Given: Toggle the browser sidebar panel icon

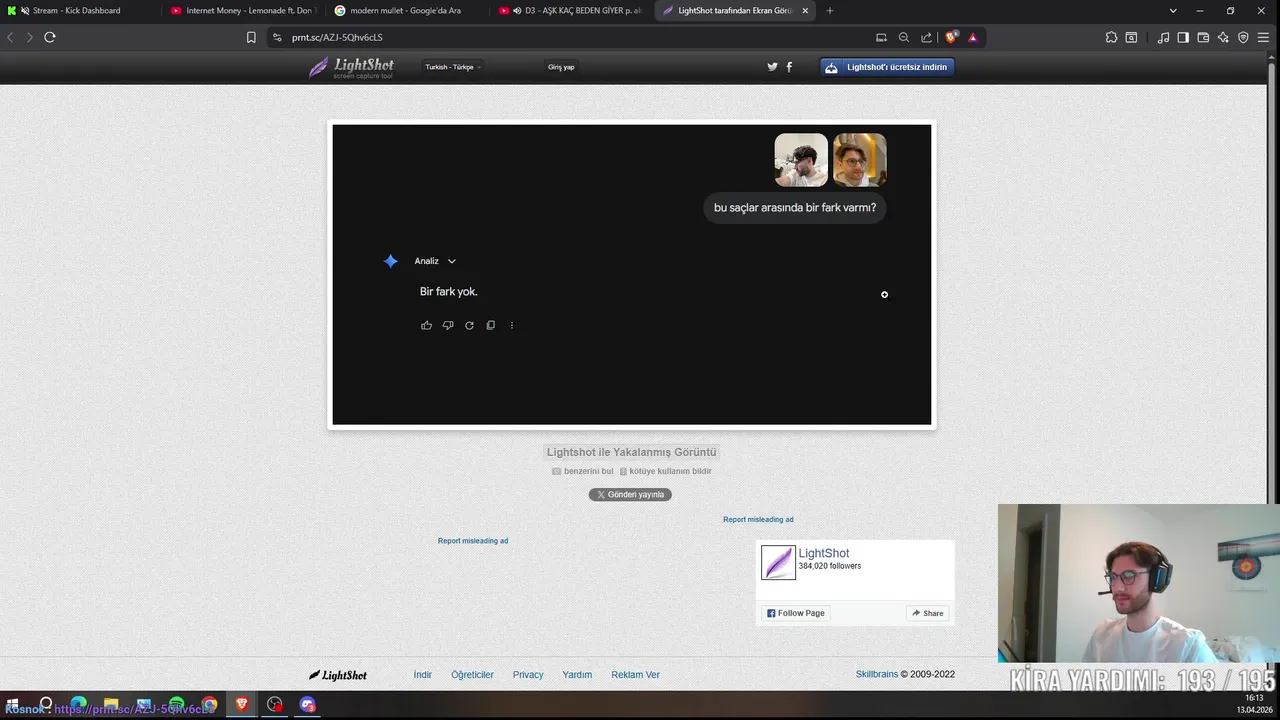Looking at the screenshot, I should click(1183, 37).
